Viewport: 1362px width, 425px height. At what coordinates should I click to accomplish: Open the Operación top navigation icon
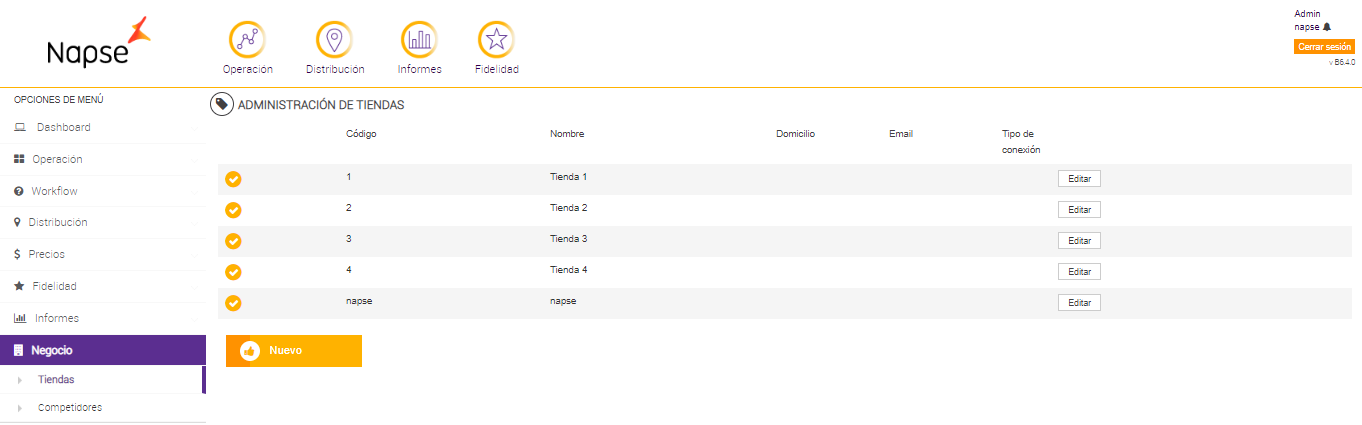[x=247, y=40]
